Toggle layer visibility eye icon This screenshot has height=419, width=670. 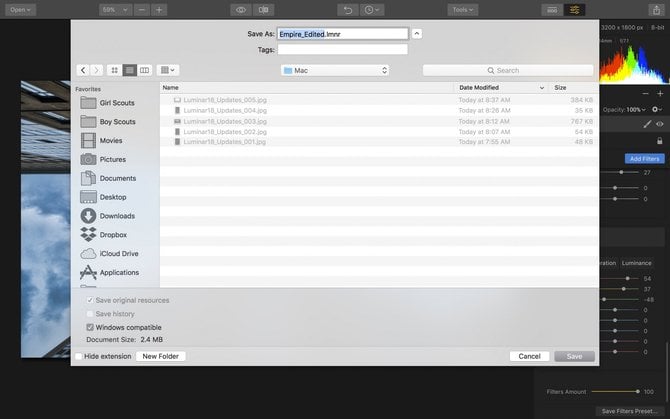[660, 124]
